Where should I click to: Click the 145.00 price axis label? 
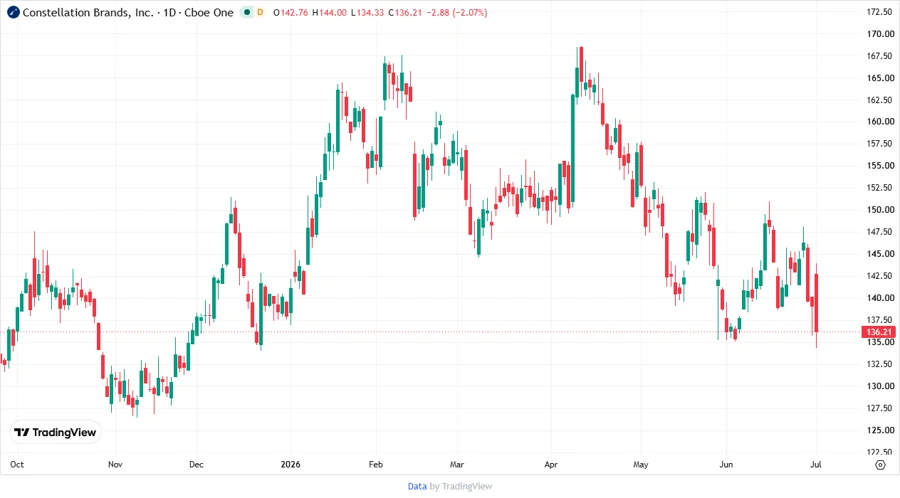879,254
